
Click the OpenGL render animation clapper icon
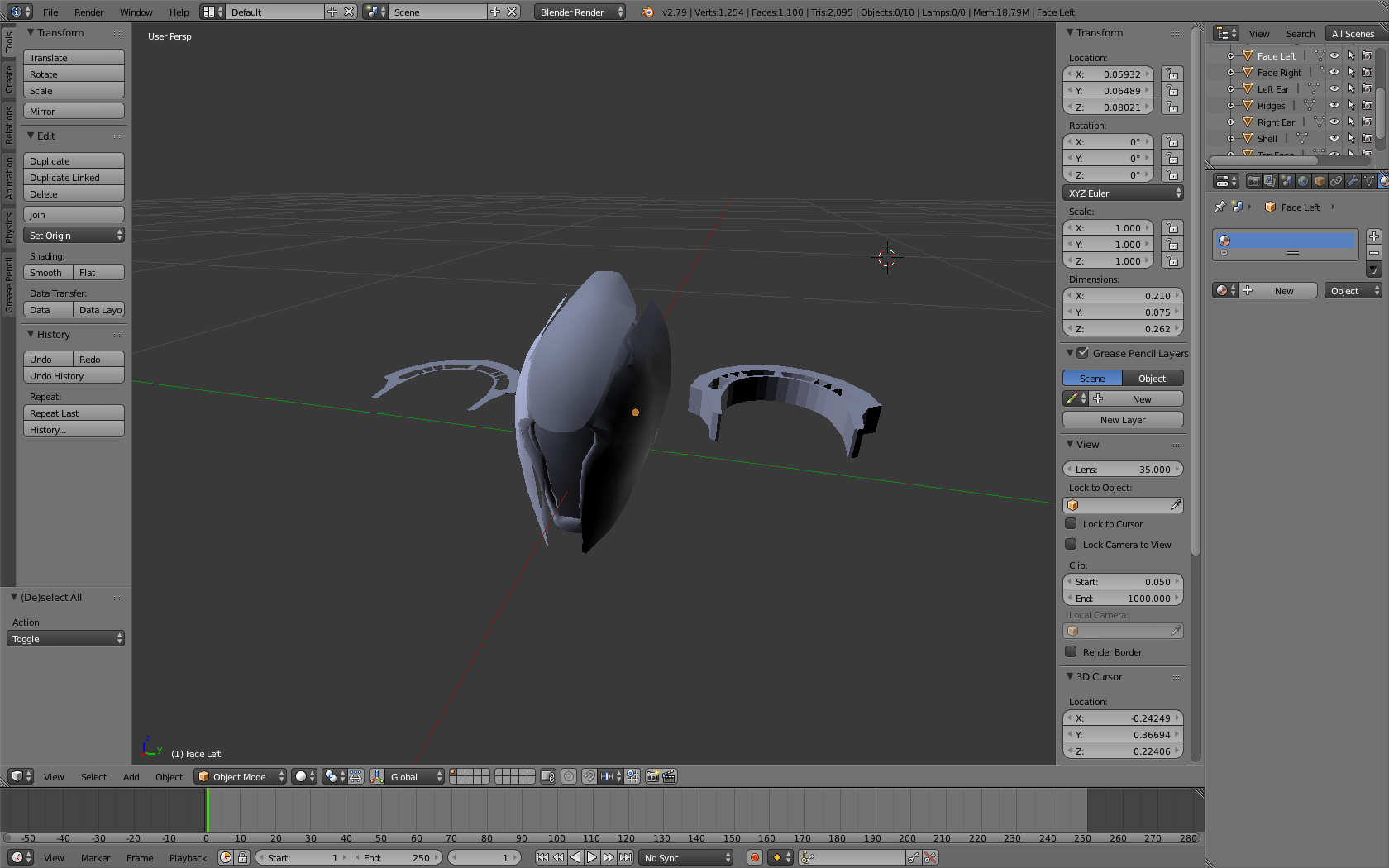coord(669,776)
